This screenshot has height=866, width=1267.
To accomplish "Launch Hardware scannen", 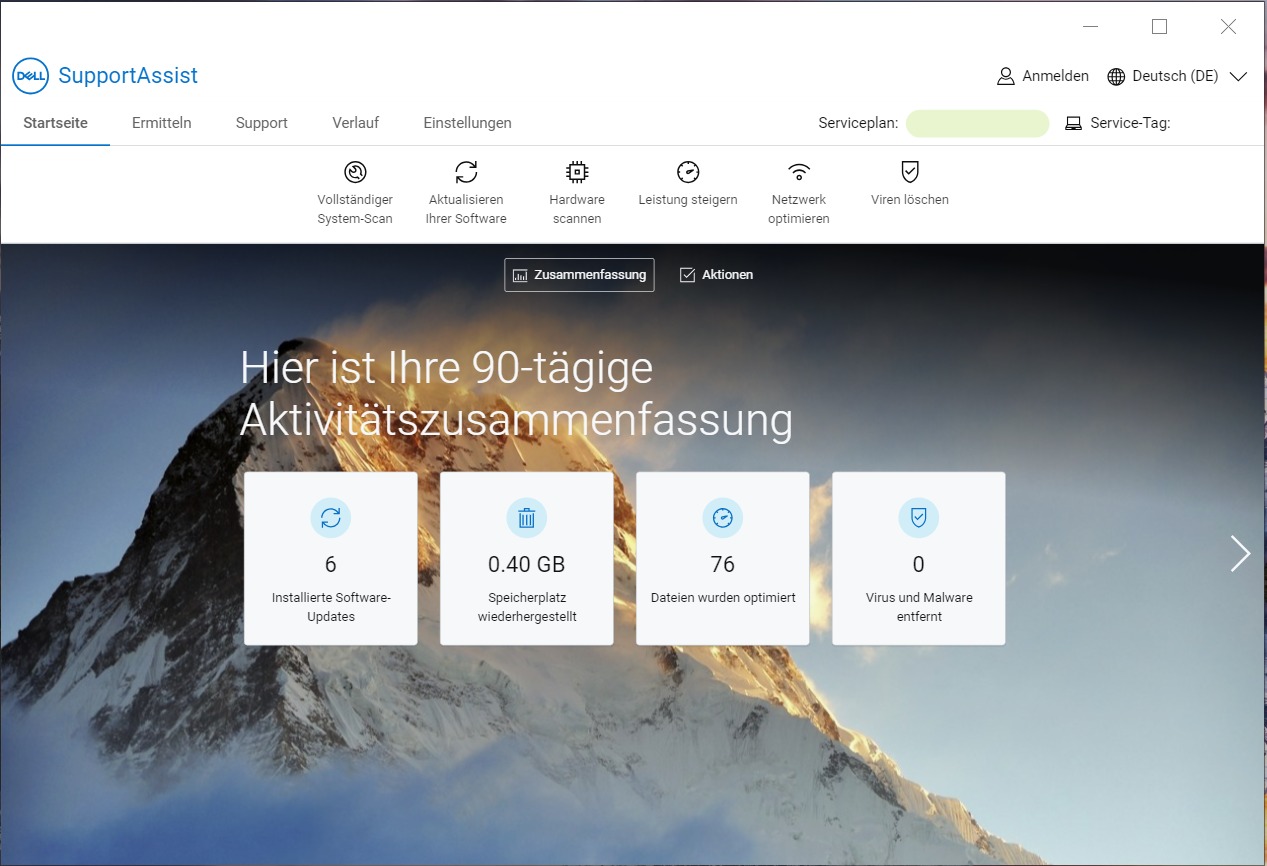I will [576, 190].
